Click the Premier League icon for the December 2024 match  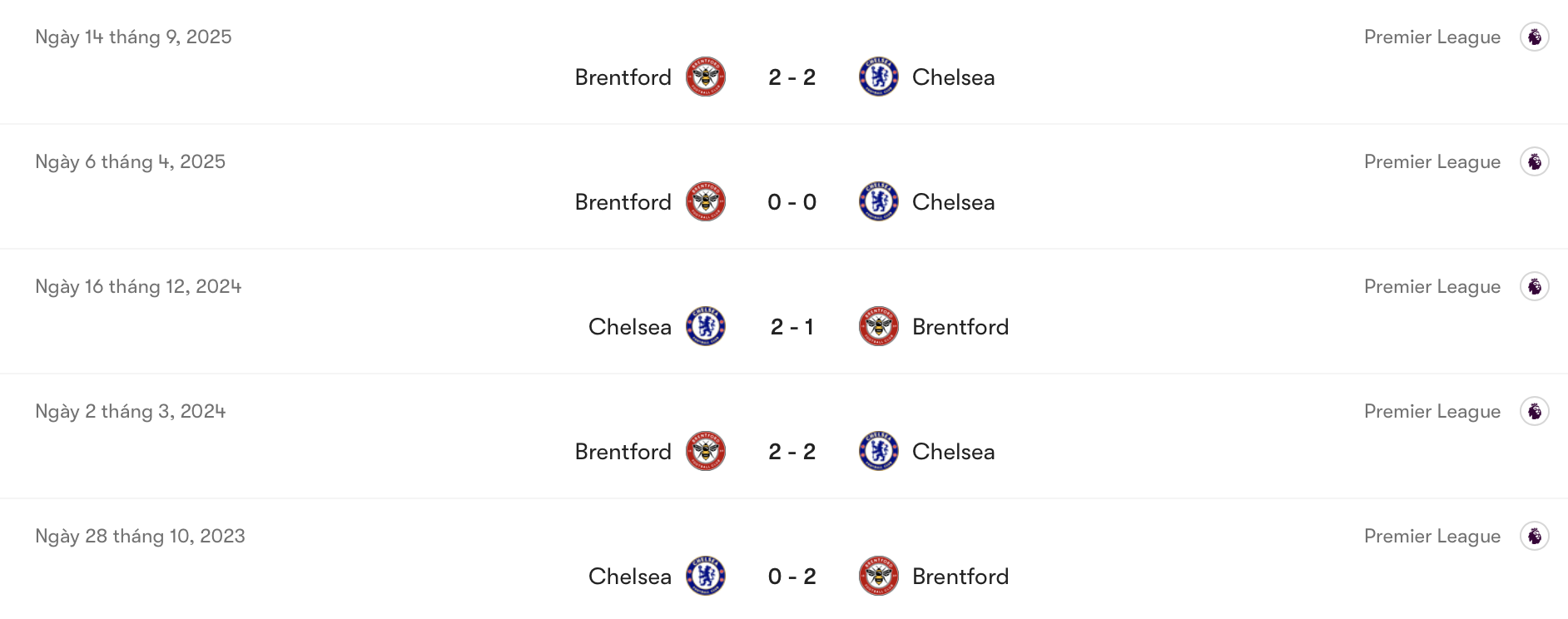(1536, 285)
